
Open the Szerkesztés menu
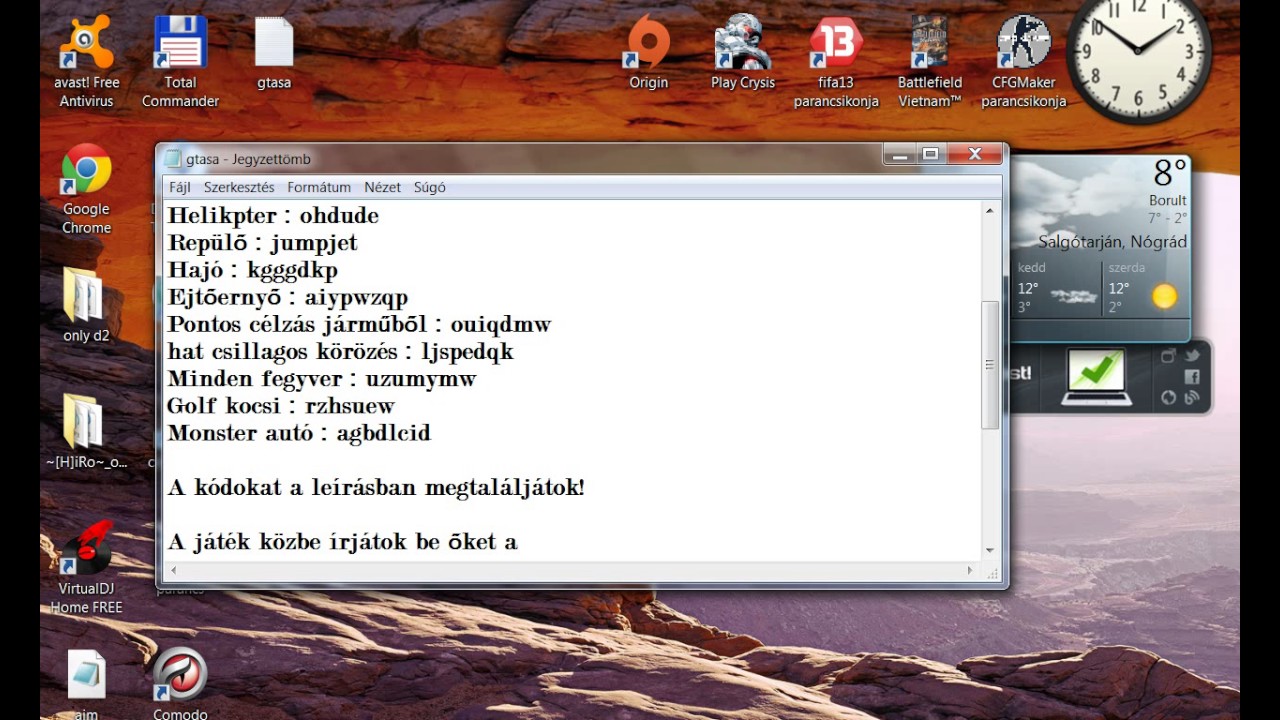[239, 187]
